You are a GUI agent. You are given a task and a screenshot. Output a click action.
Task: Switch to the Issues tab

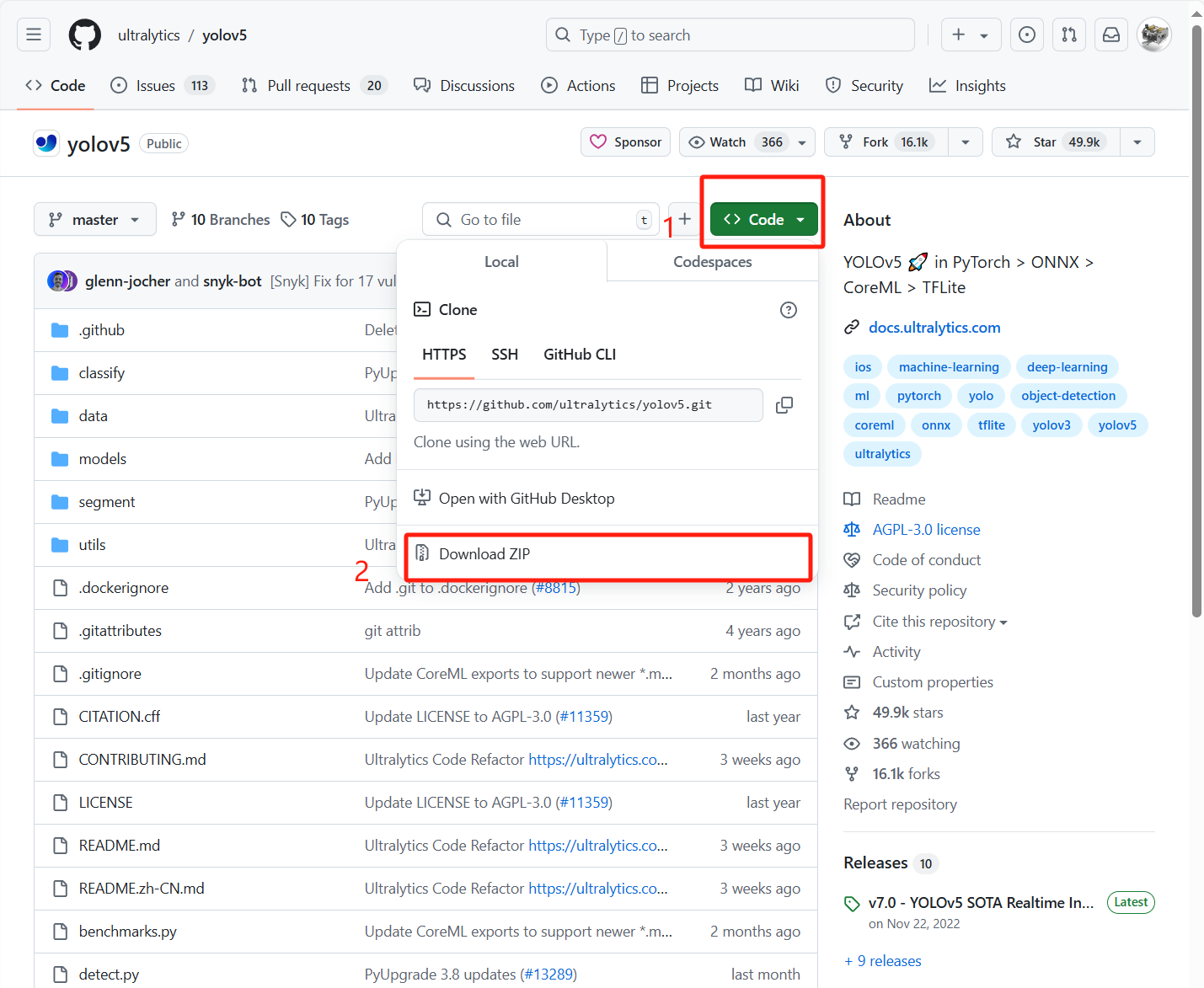pos(163,85)
